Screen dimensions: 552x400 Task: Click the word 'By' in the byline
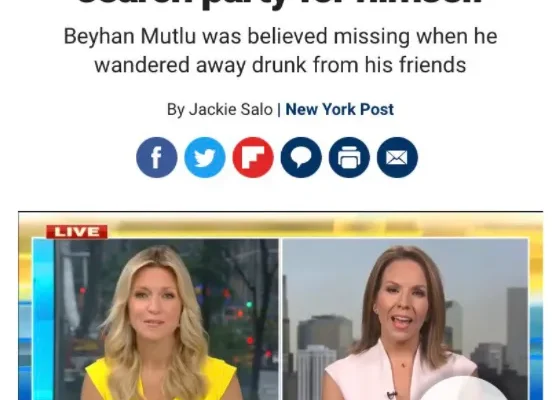click(x=176, y=110)
